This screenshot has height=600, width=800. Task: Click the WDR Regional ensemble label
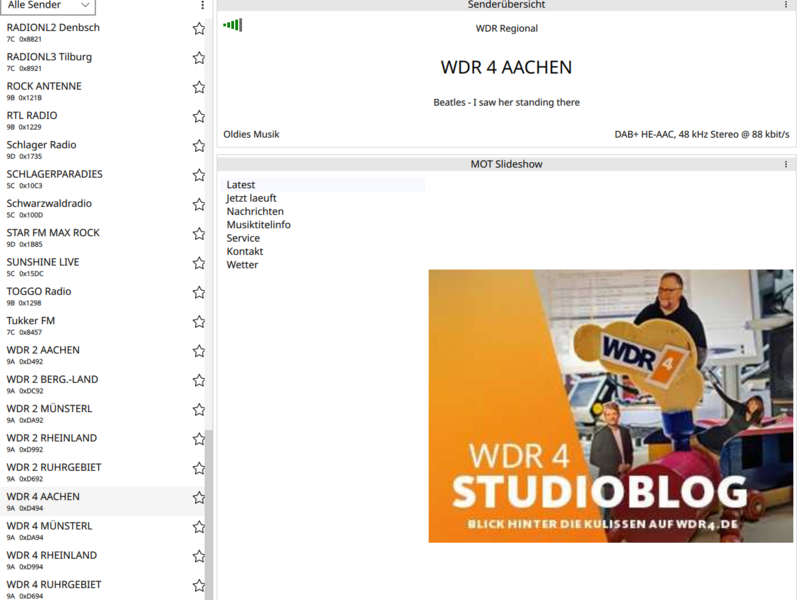(507, 29)
